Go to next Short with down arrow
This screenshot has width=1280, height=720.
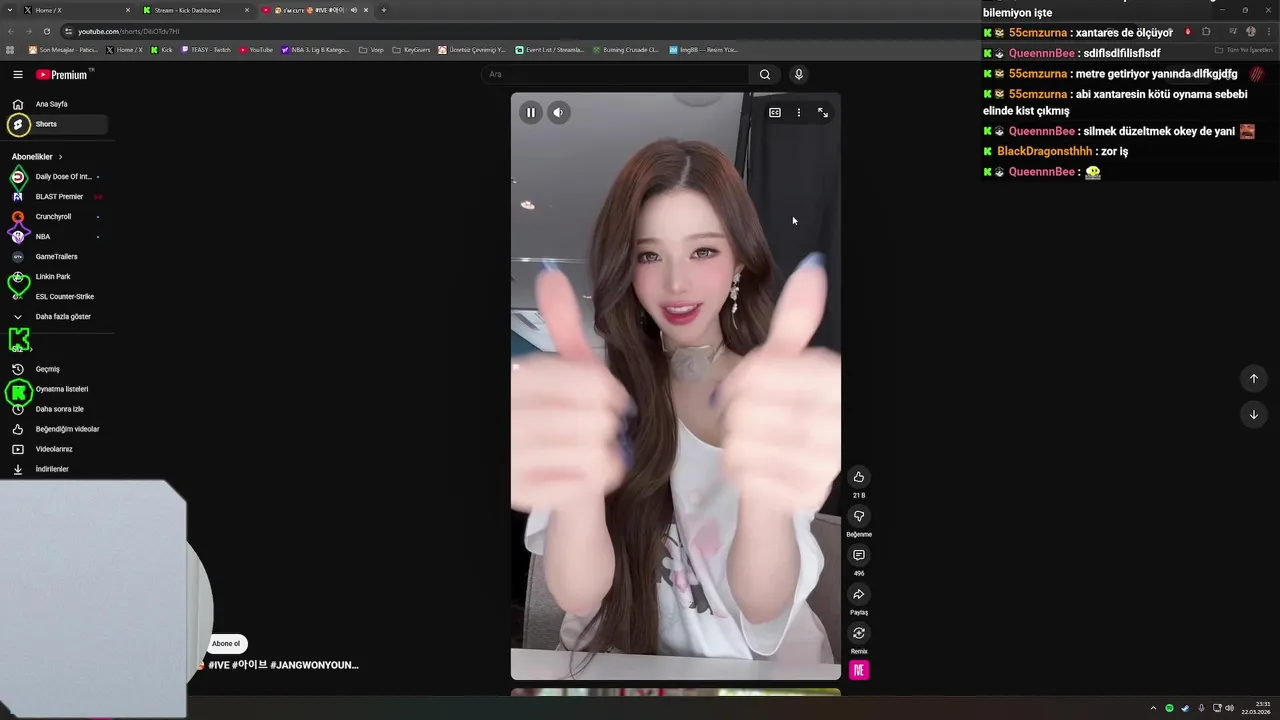tap(1254, 414)
